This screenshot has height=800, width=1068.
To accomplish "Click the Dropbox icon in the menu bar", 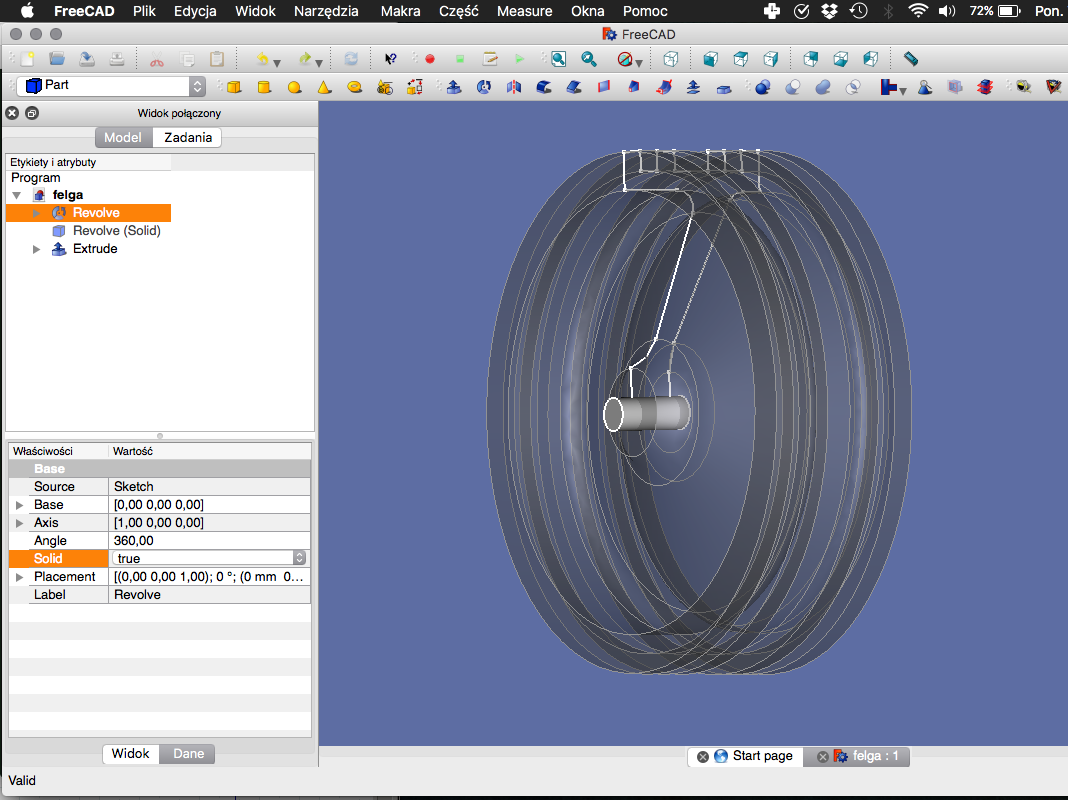I will click(x=831, y=11).
